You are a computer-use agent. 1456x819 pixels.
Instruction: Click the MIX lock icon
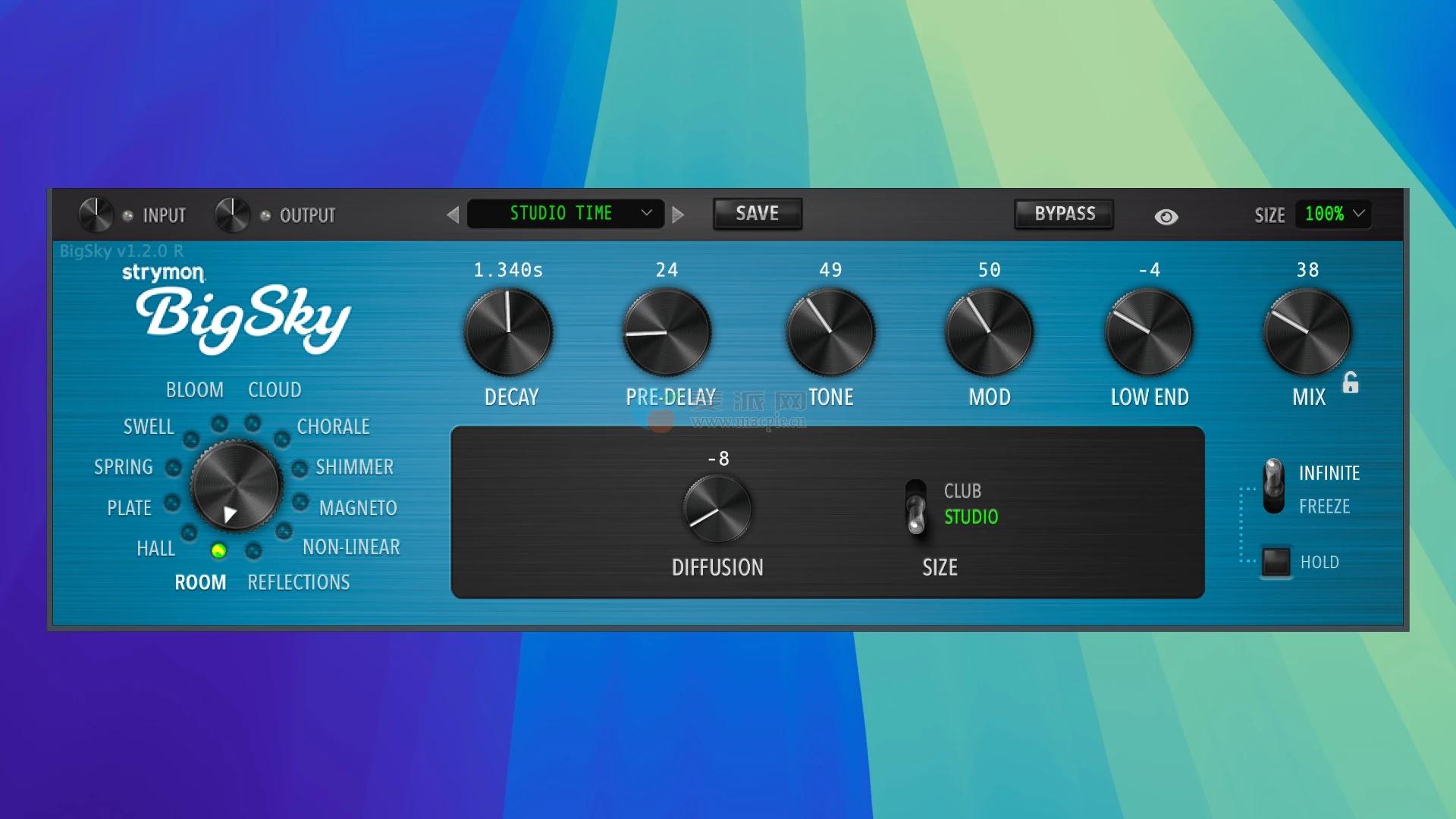tap(1351, 382)
